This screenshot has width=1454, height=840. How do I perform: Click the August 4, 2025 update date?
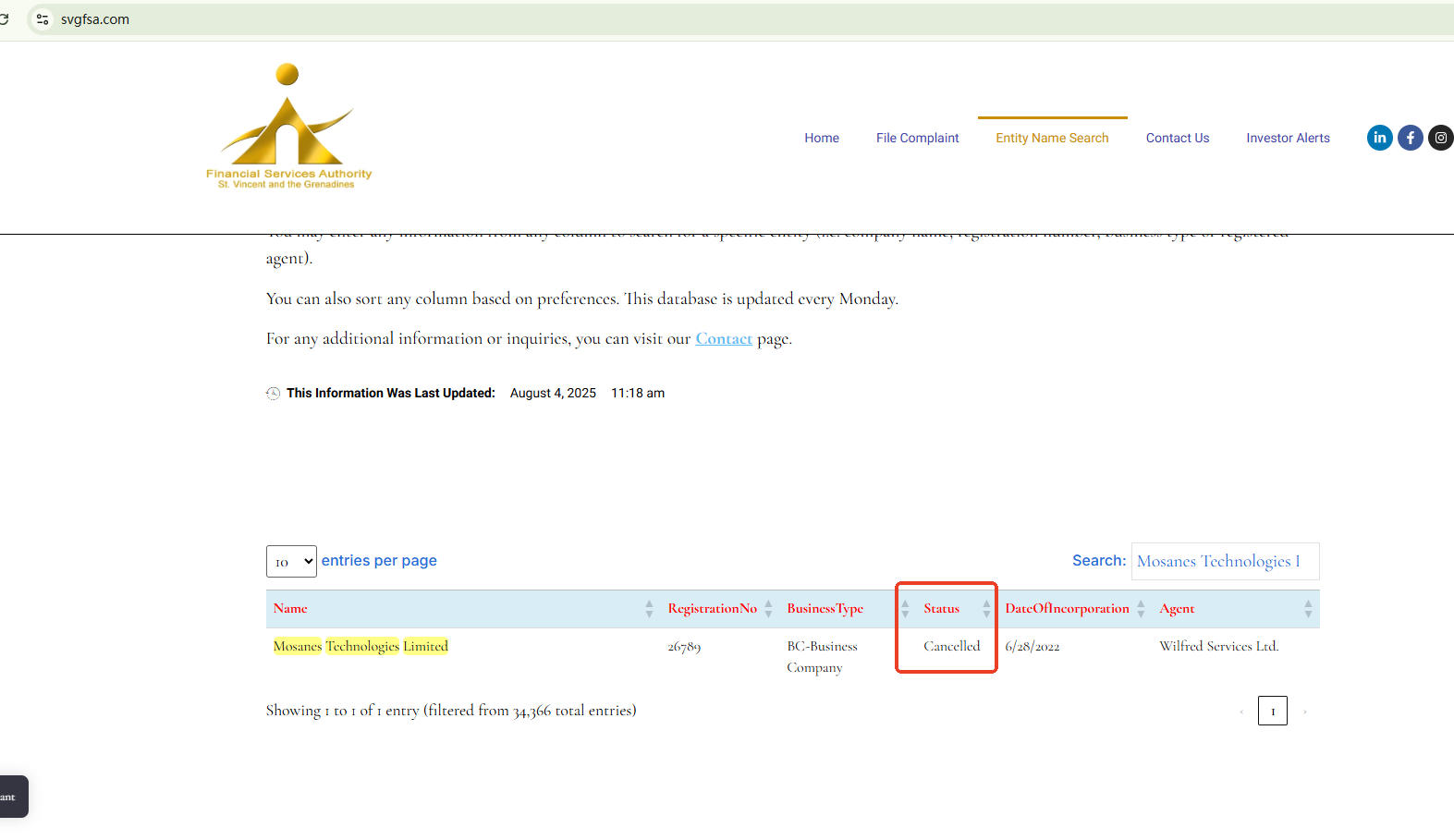point(553,393)
